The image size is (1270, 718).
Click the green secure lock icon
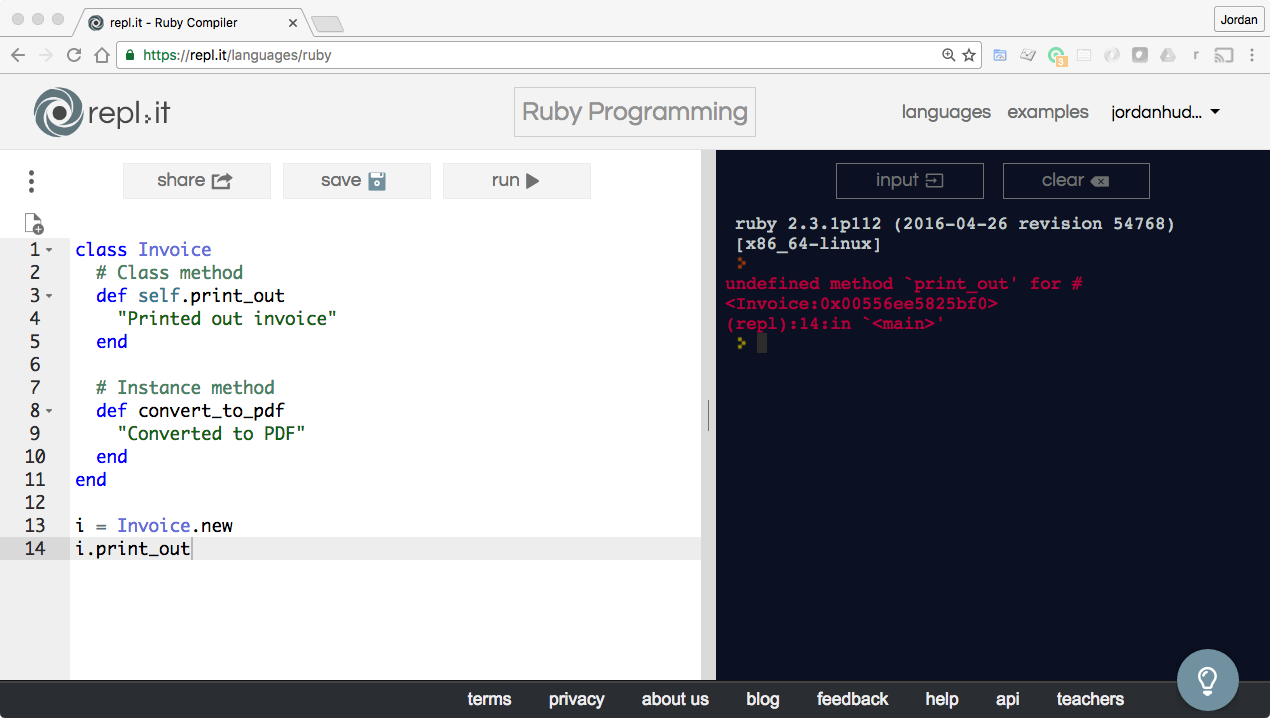[130, 55]
